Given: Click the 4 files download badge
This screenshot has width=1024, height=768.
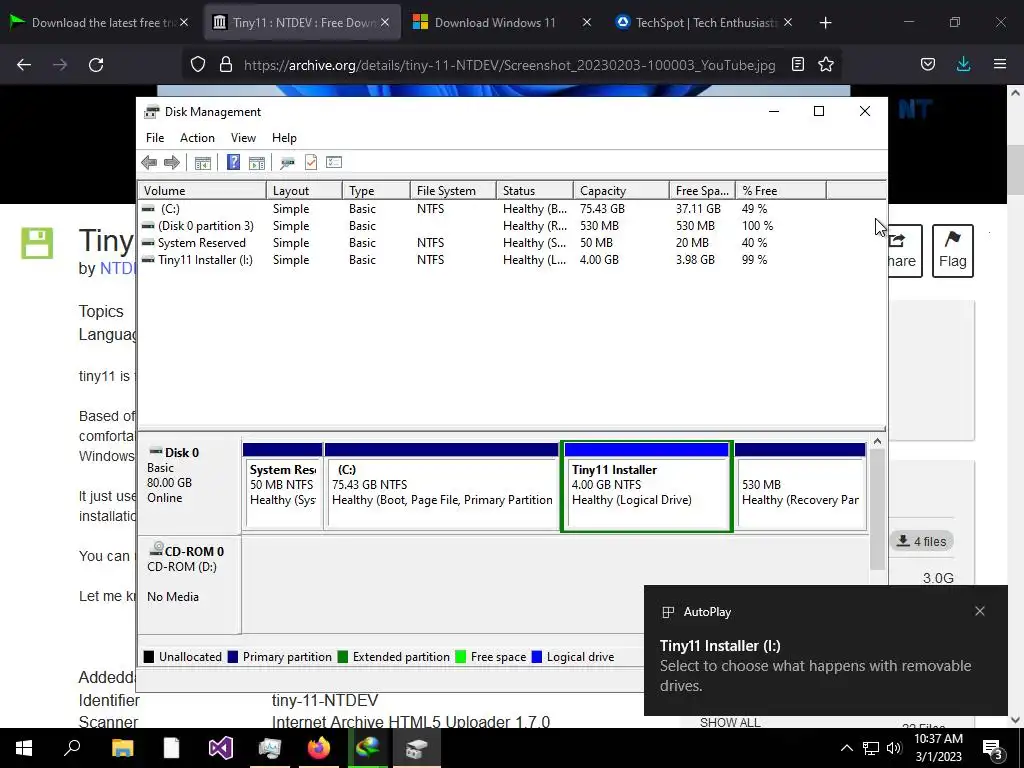Looking at the screenshot, I should pos(921,541).
